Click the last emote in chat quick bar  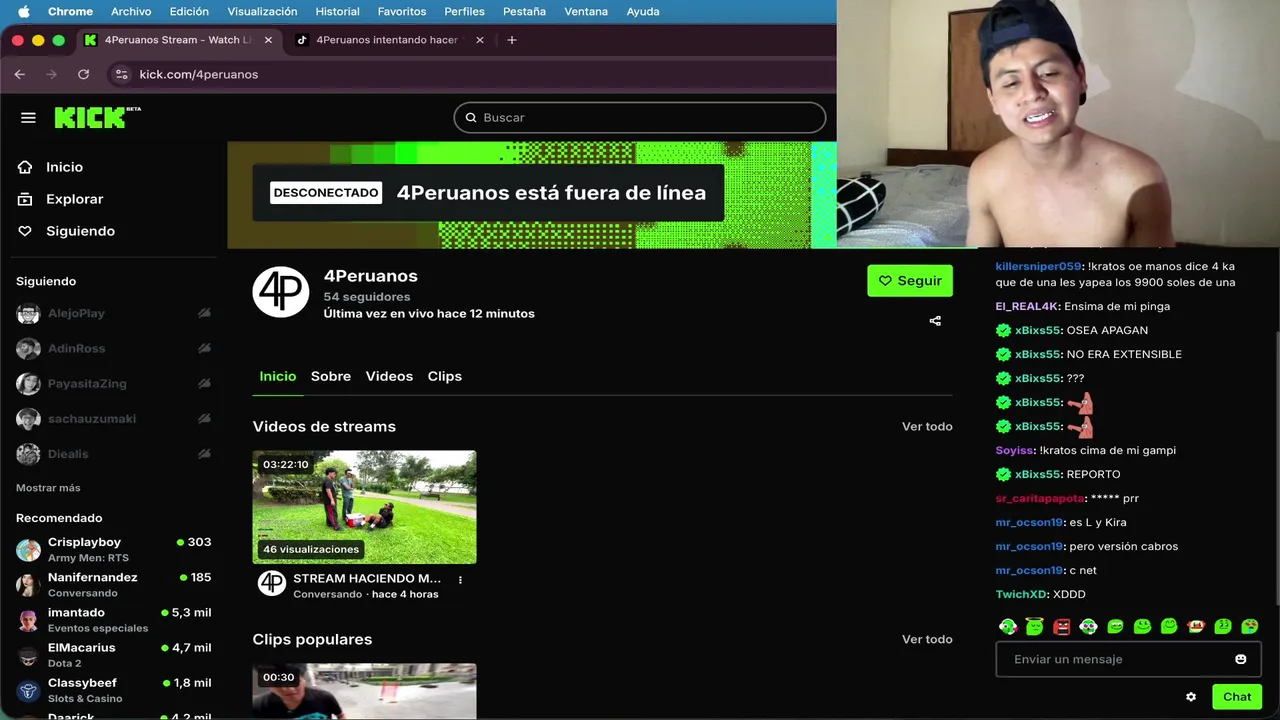pos(1250,626)
